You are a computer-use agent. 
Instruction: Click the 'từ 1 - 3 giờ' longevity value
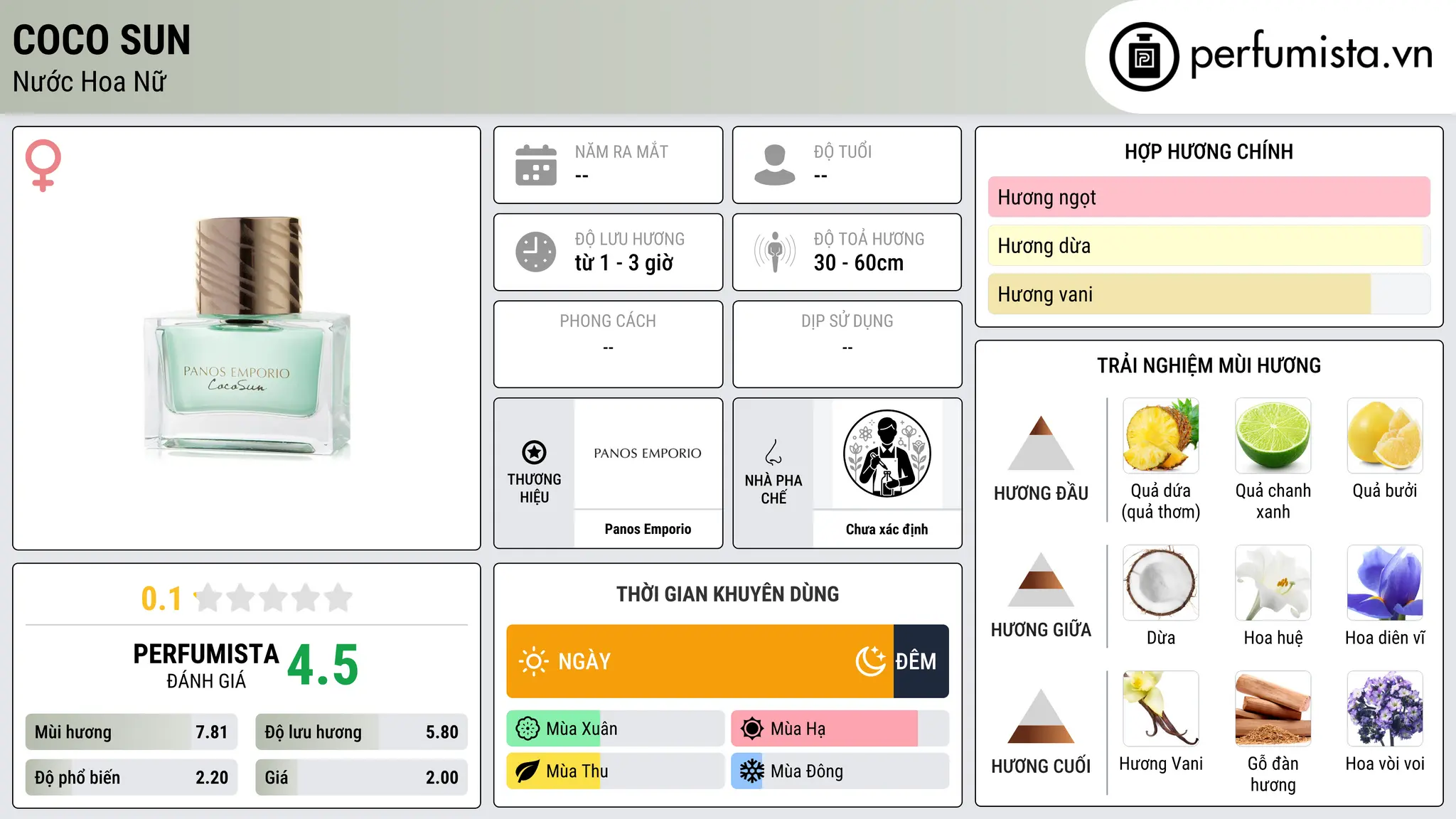(624, 263)
